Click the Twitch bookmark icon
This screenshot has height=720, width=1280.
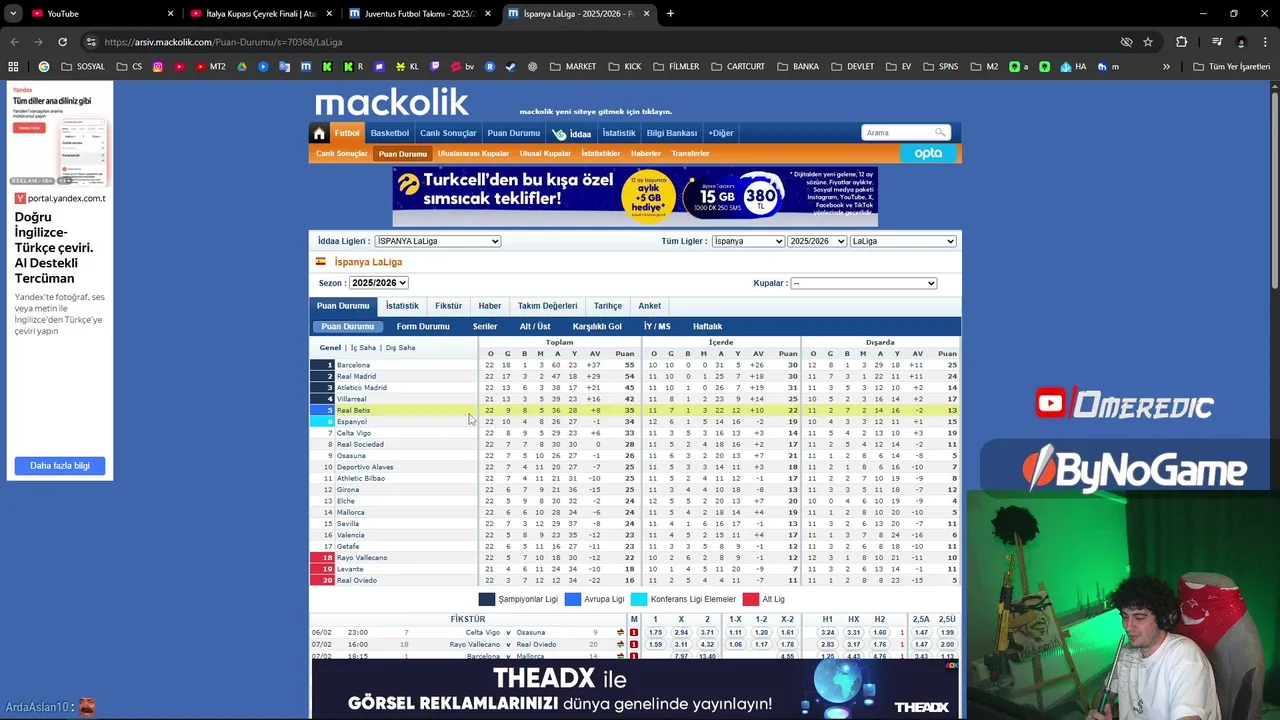click(434, 67)
